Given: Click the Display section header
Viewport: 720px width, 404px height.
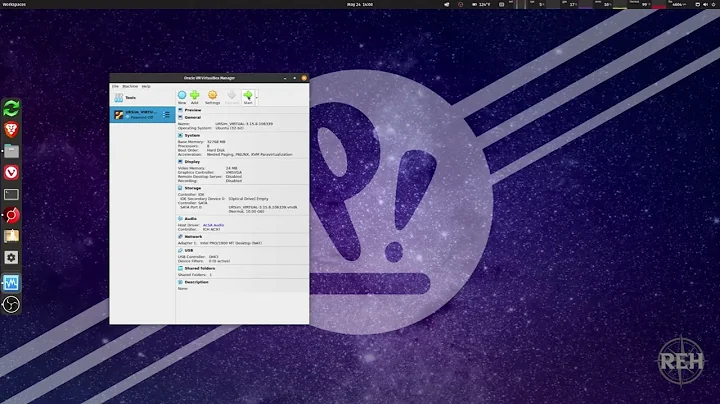Looking at the screenshot, I should (x=192, y=162).
